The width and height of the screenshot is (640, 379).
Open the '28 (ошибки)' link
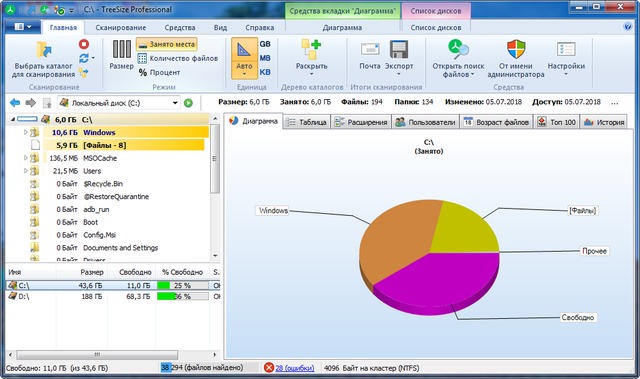295,368
